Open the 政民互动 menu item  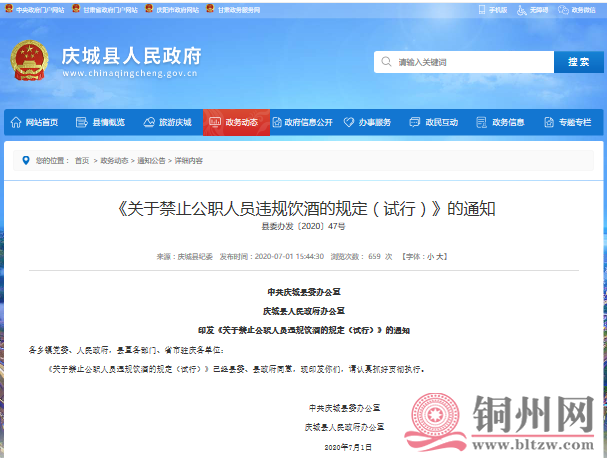point(442,122)
